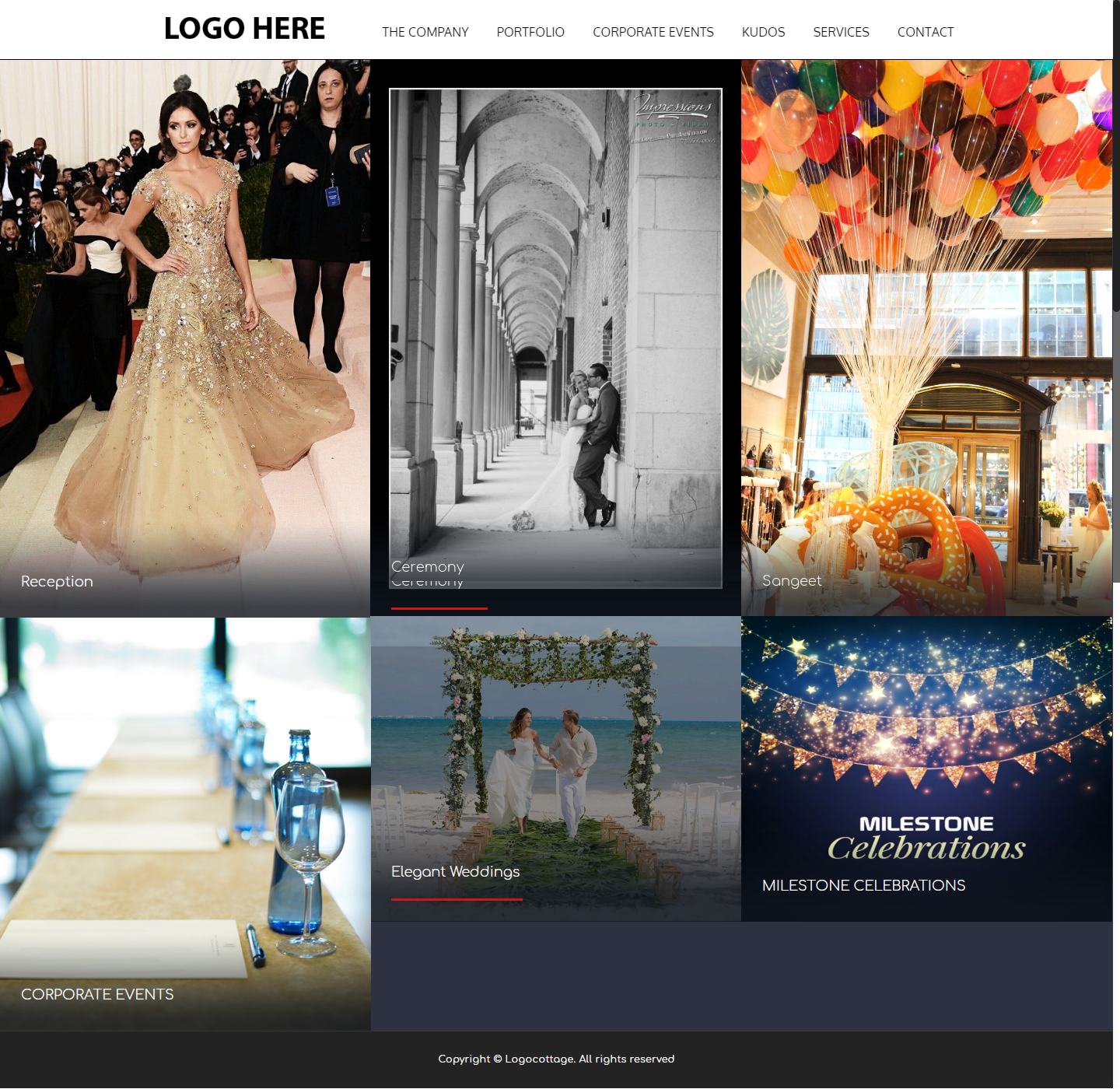1120x1089 pixels.
Task: Click the CORPORATE EVENTS tile caption
Action: (97, 994)
